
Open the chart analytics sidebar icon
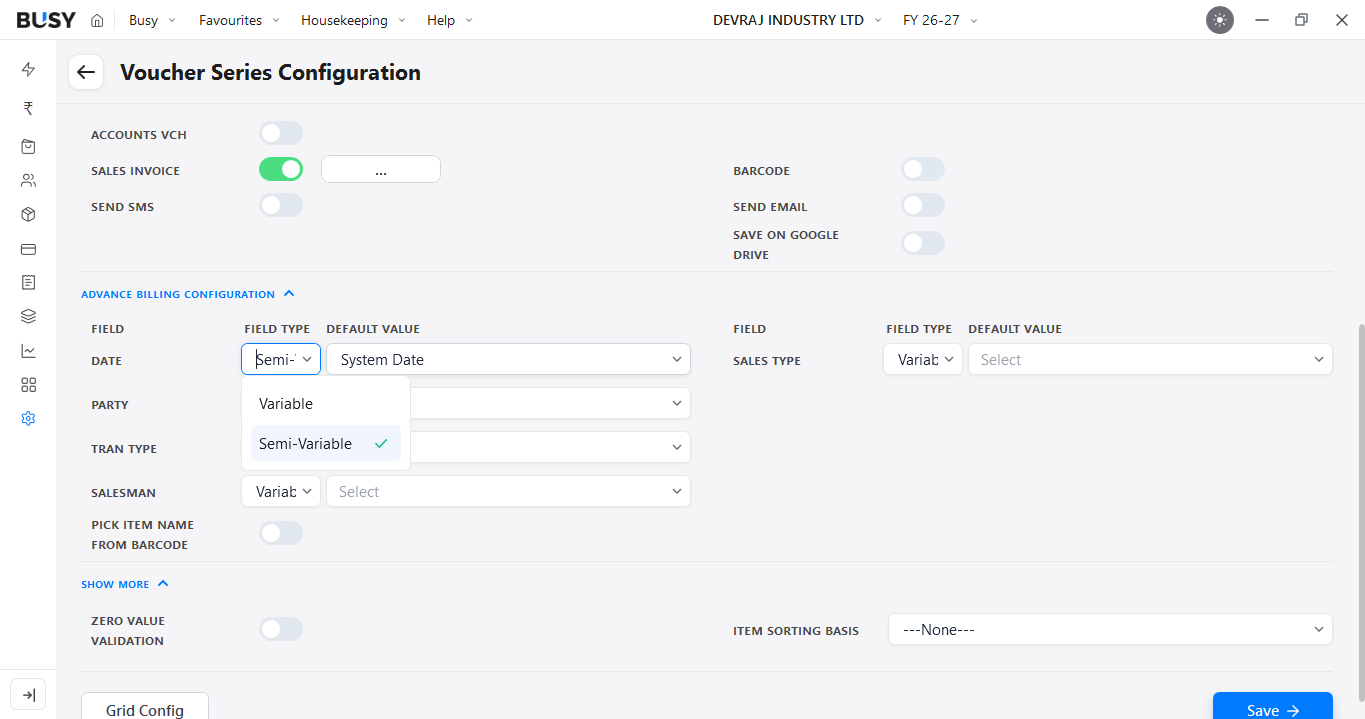[x=28, y=351]
